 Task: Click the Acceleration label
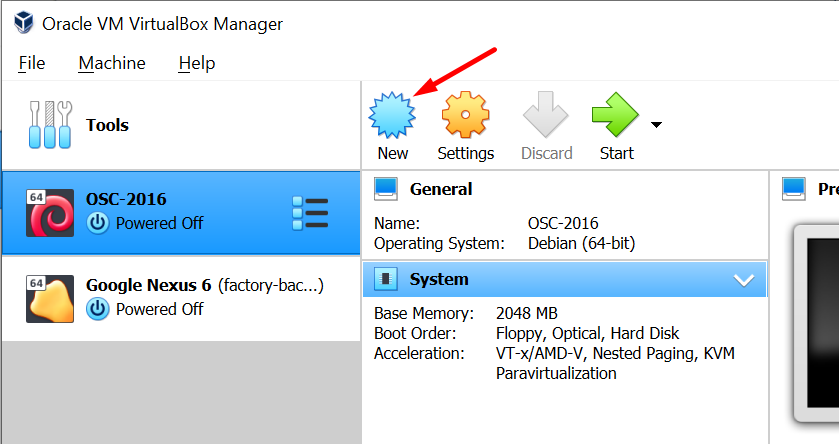tap(419, 354)
